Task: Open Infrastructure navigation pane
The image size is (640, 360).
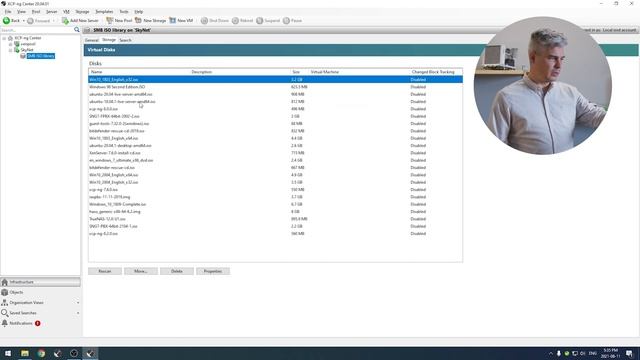Action: (40, 282)
